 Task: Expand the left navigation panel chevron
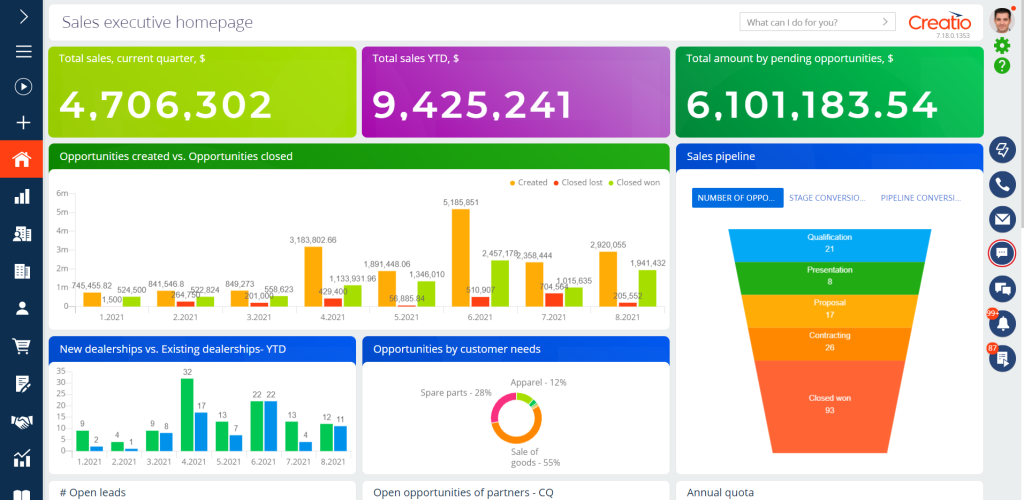click(22, 17)
